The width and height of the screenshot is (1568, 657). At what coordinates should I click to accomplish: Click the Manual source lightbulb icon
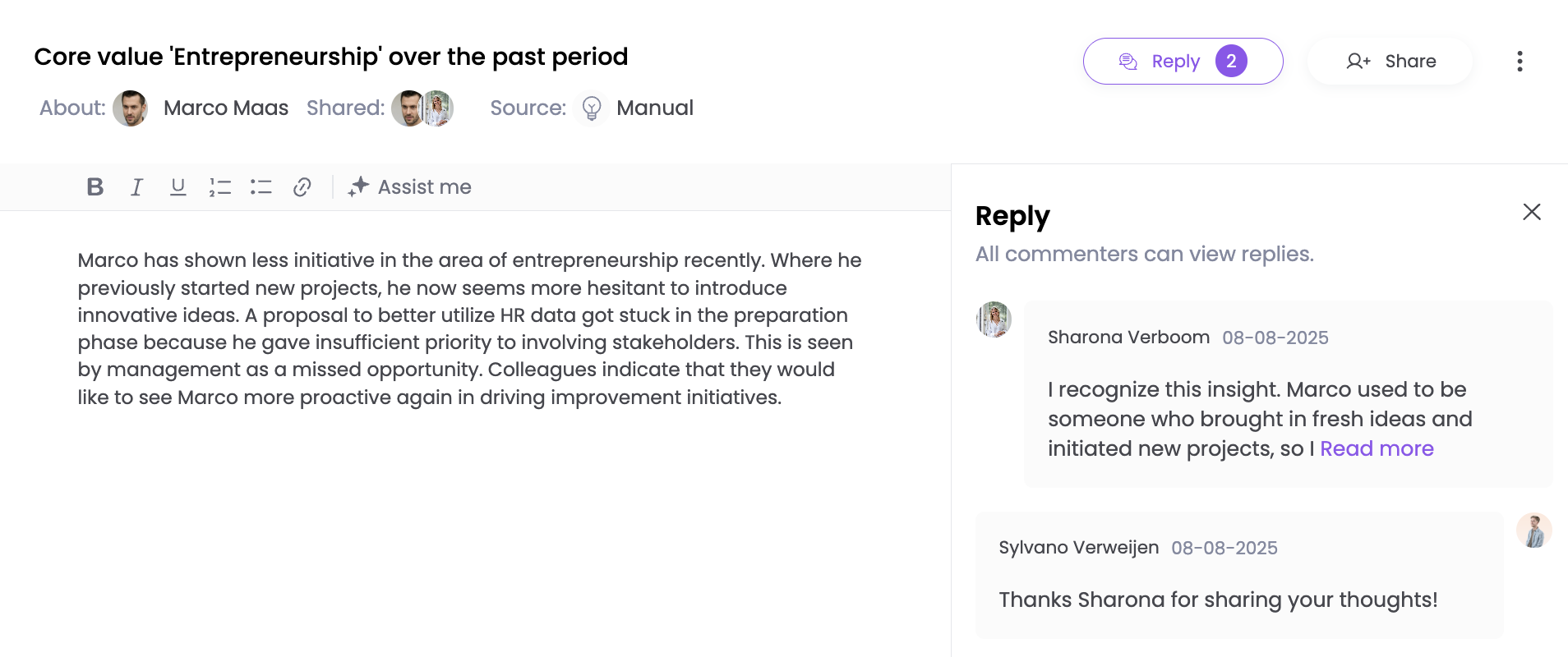tap(592, 108)
